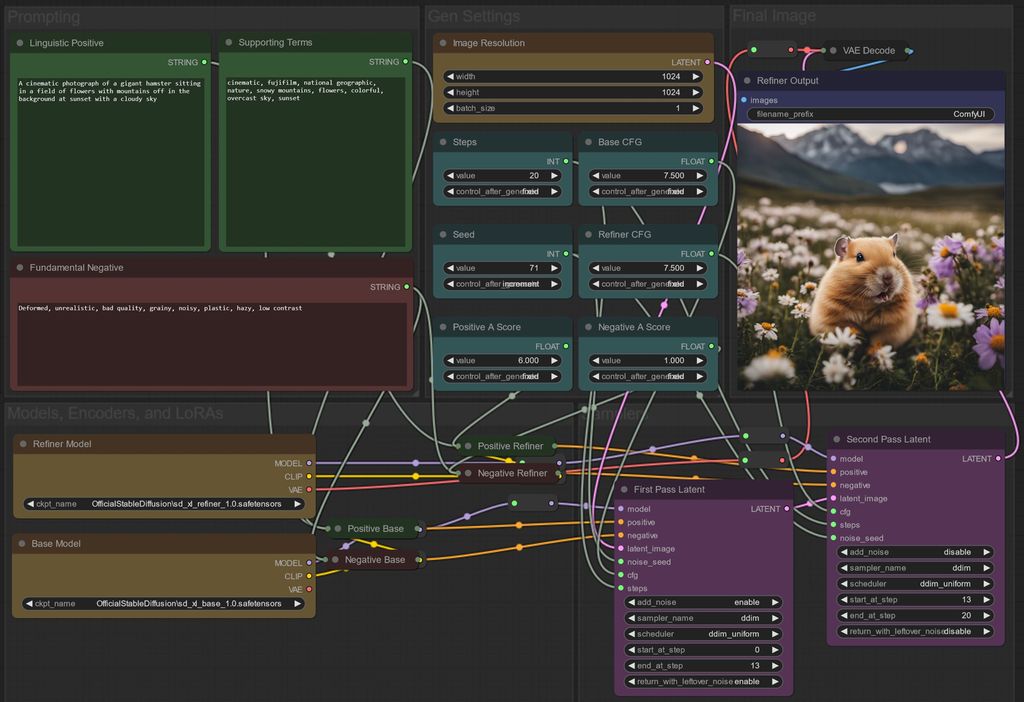1024x702 pixels.
Task: Click the latent_image input port on First Pass Latent
Action: (x=621, y=548)
